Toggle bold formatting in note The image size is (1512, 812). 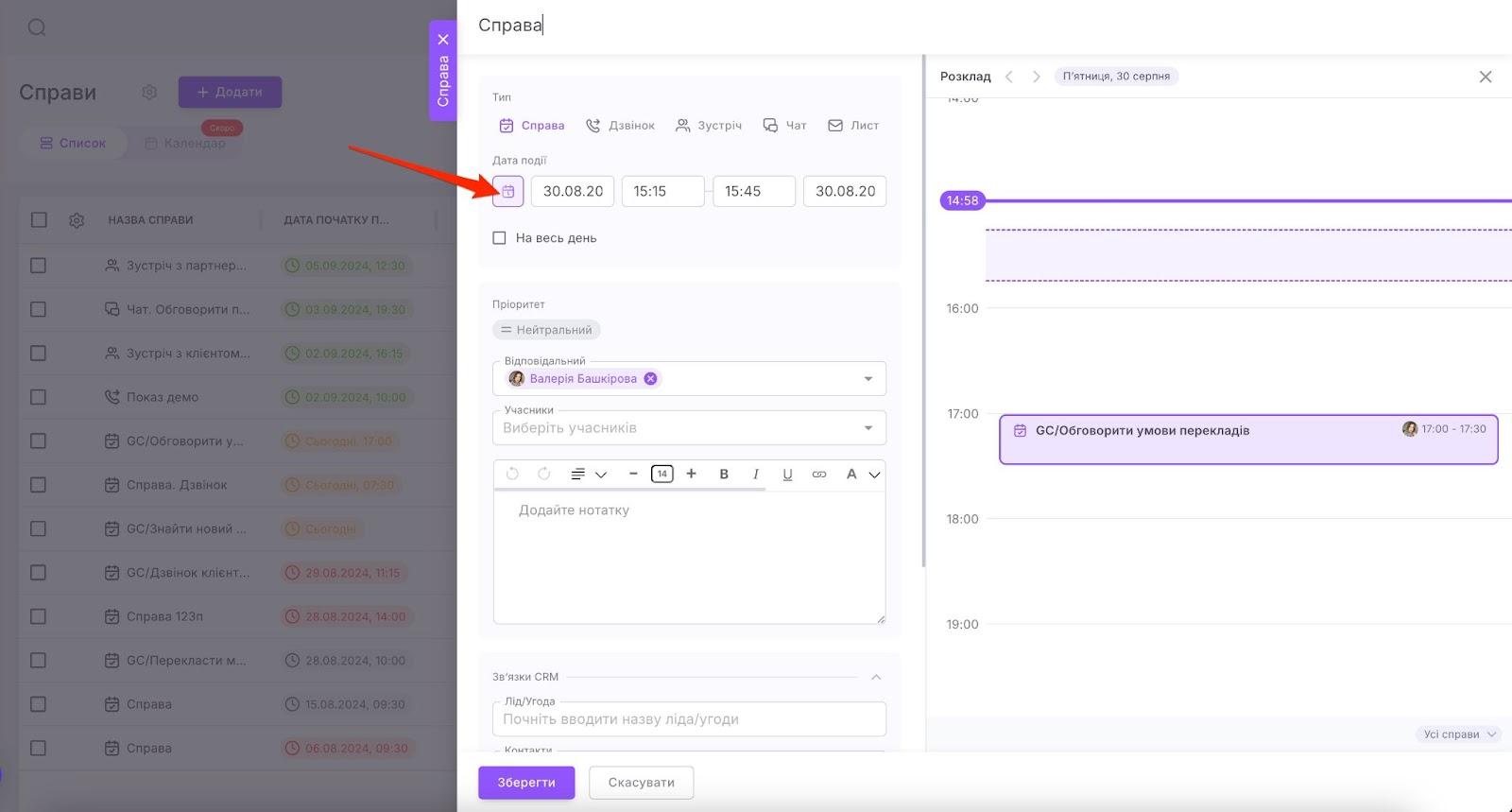[724, 474]
